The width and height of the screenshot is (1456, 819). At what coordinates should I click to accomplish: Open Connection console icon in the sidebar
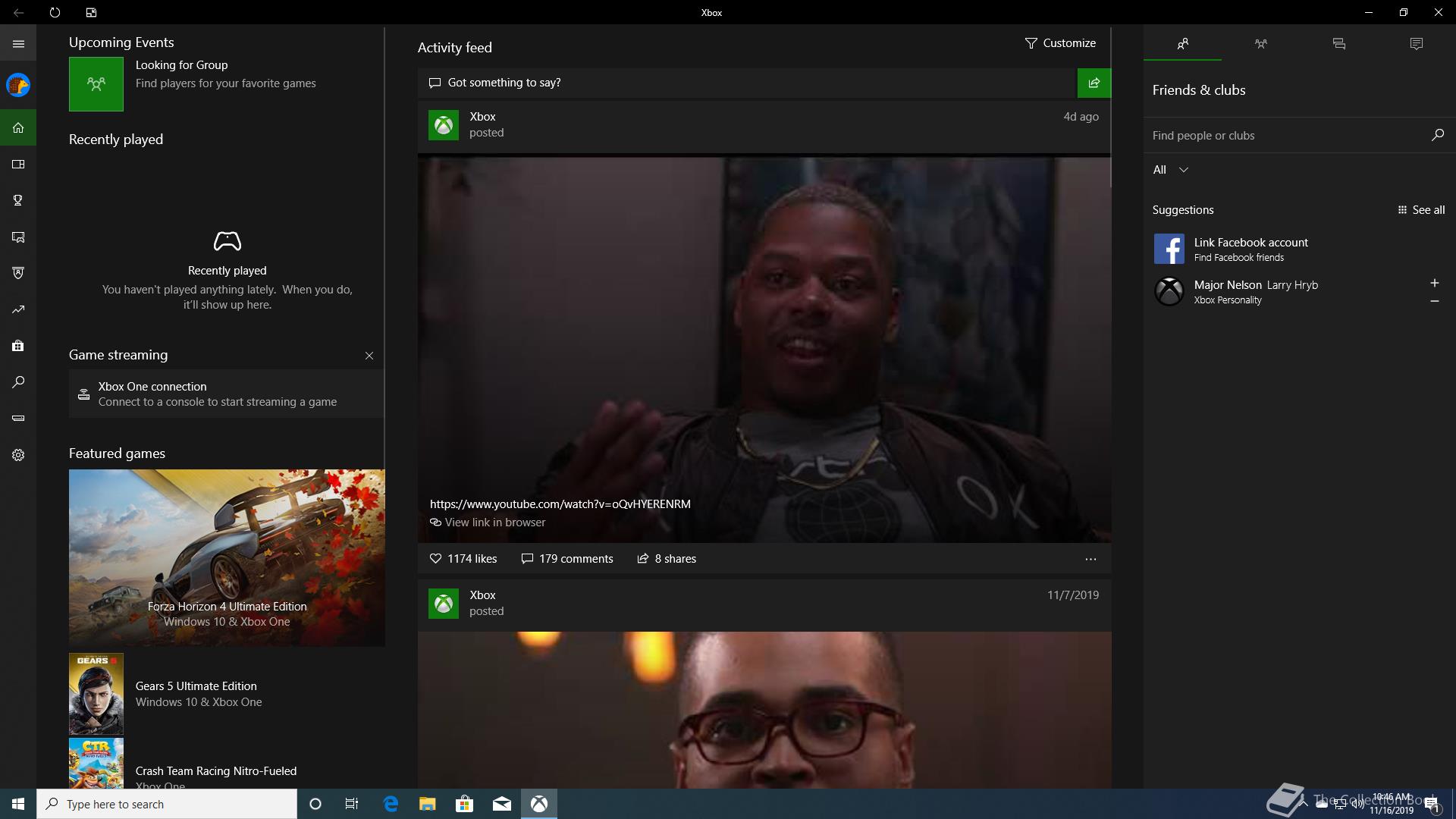18,419
